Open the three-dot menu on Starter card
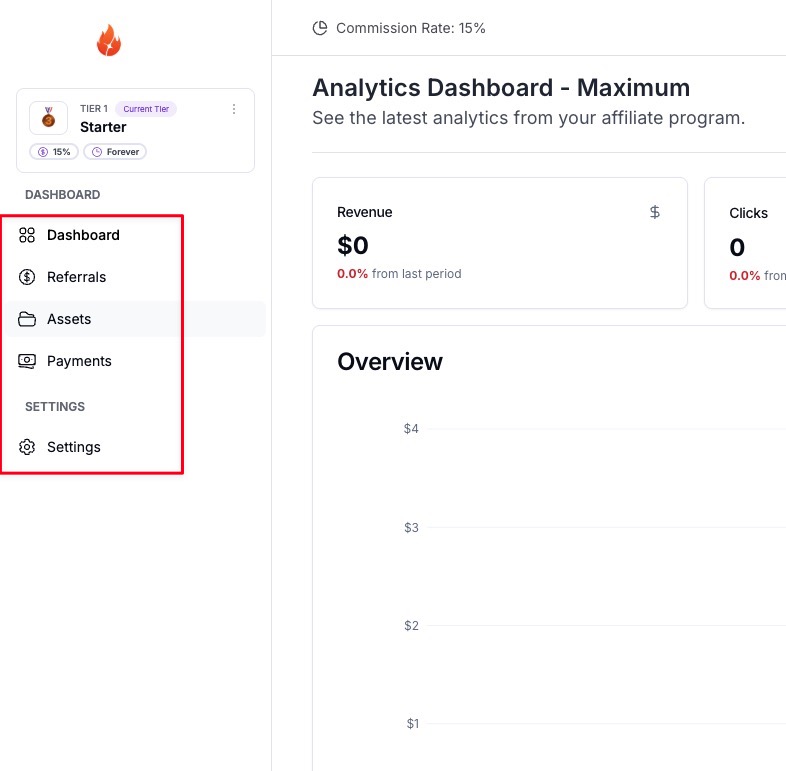 234,109
